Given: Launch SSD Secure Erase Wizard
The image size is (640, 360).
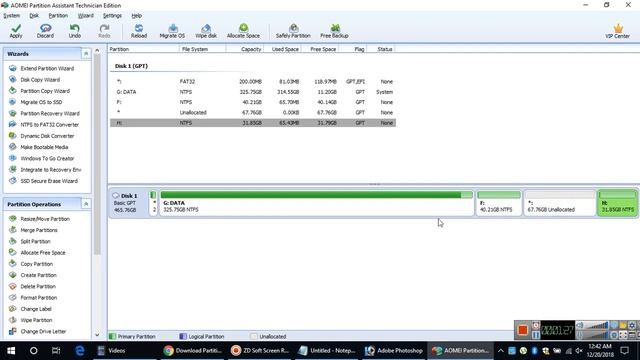Looking at the screenshot, I should point(49,181).
